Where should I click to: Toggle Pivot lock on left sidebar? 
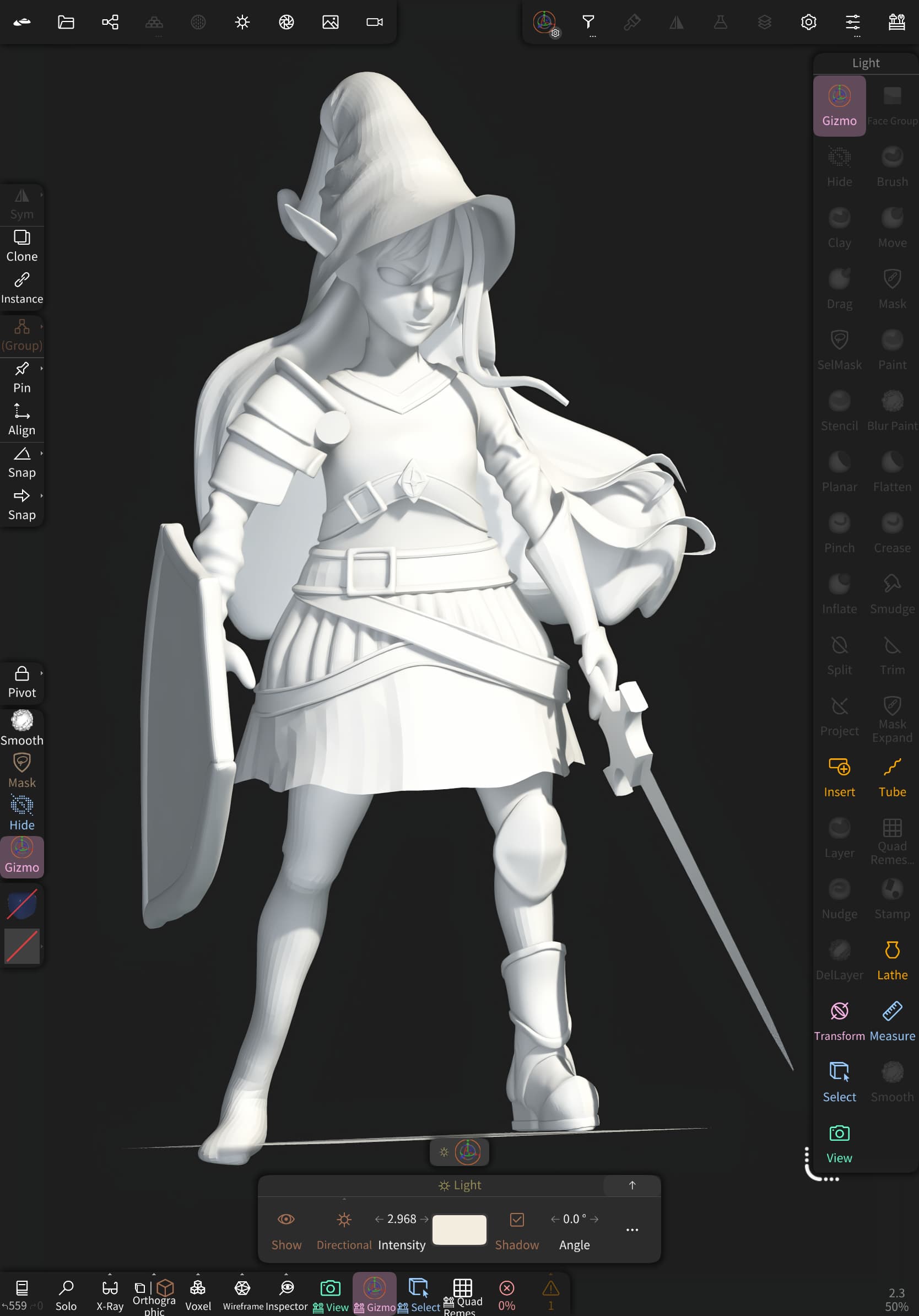(x=22, y=682)
